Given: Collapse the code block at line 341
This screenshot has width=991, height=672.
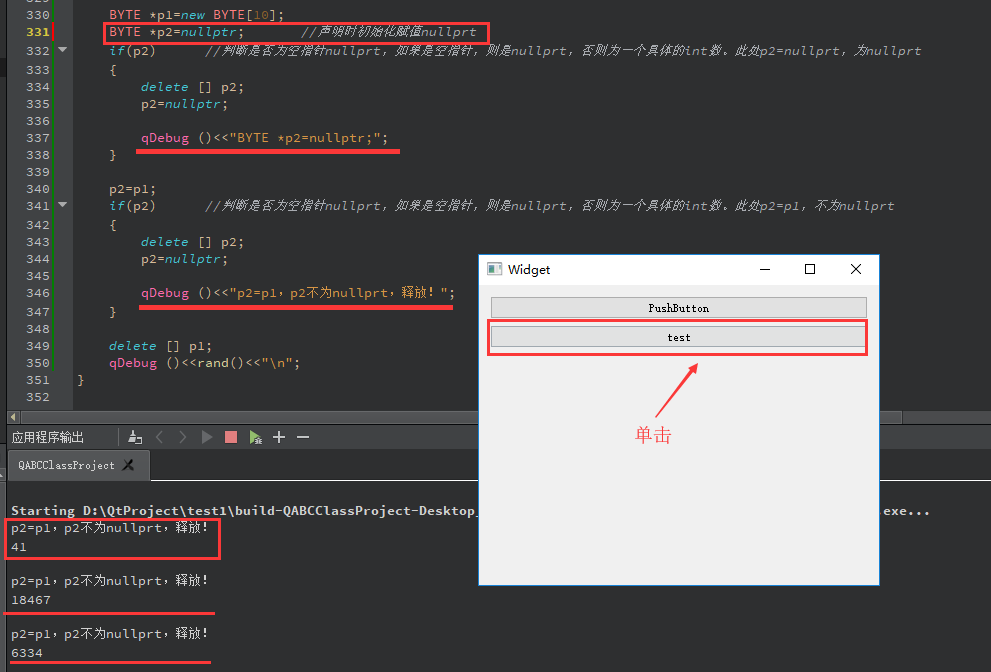Looking at the screenshot, I should pos(62,205).
